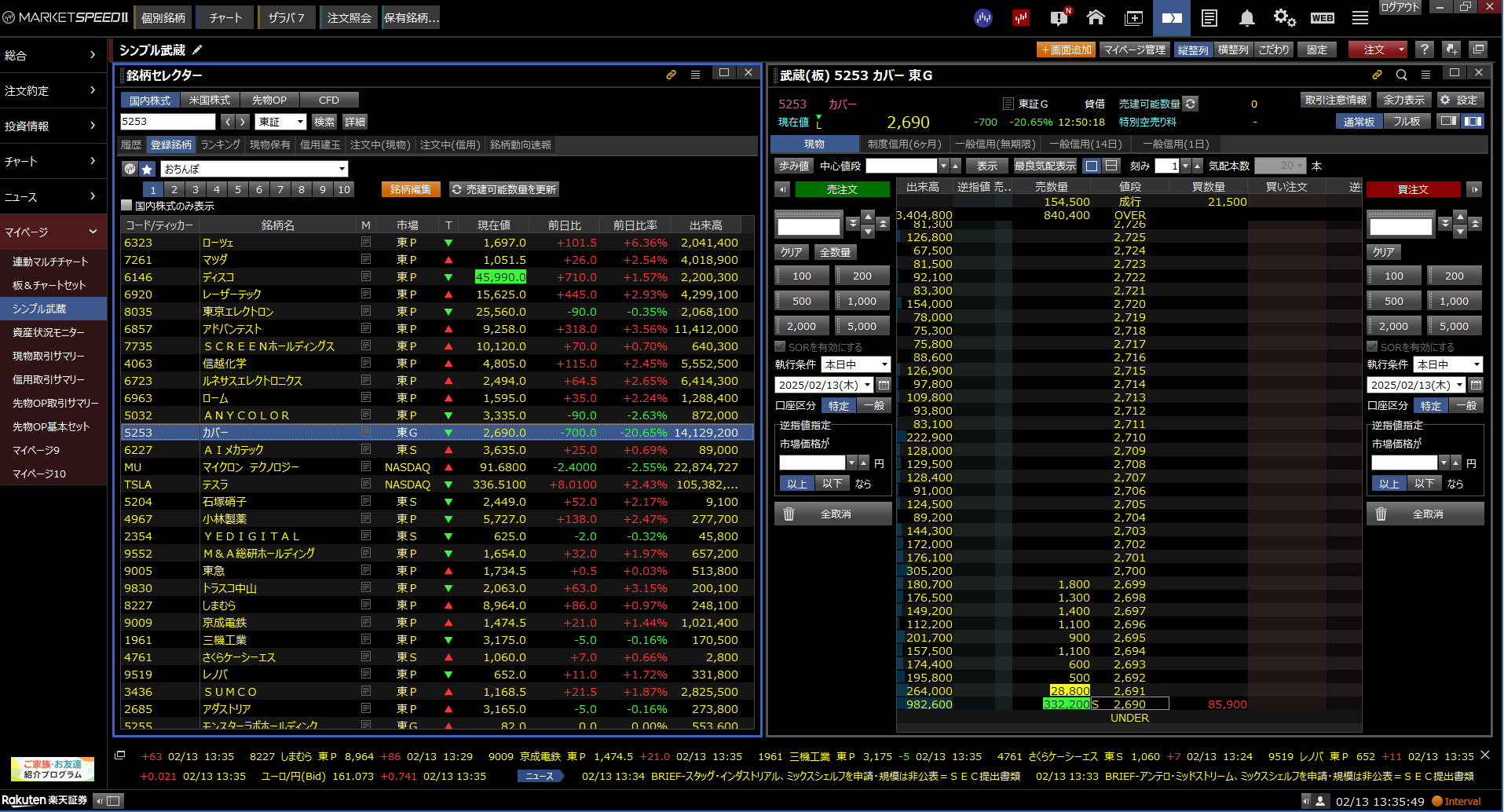This screenshot has height=812, width=1504.
Task: Open 資産状況モニター in sidebar
Action: coord(49,332)
